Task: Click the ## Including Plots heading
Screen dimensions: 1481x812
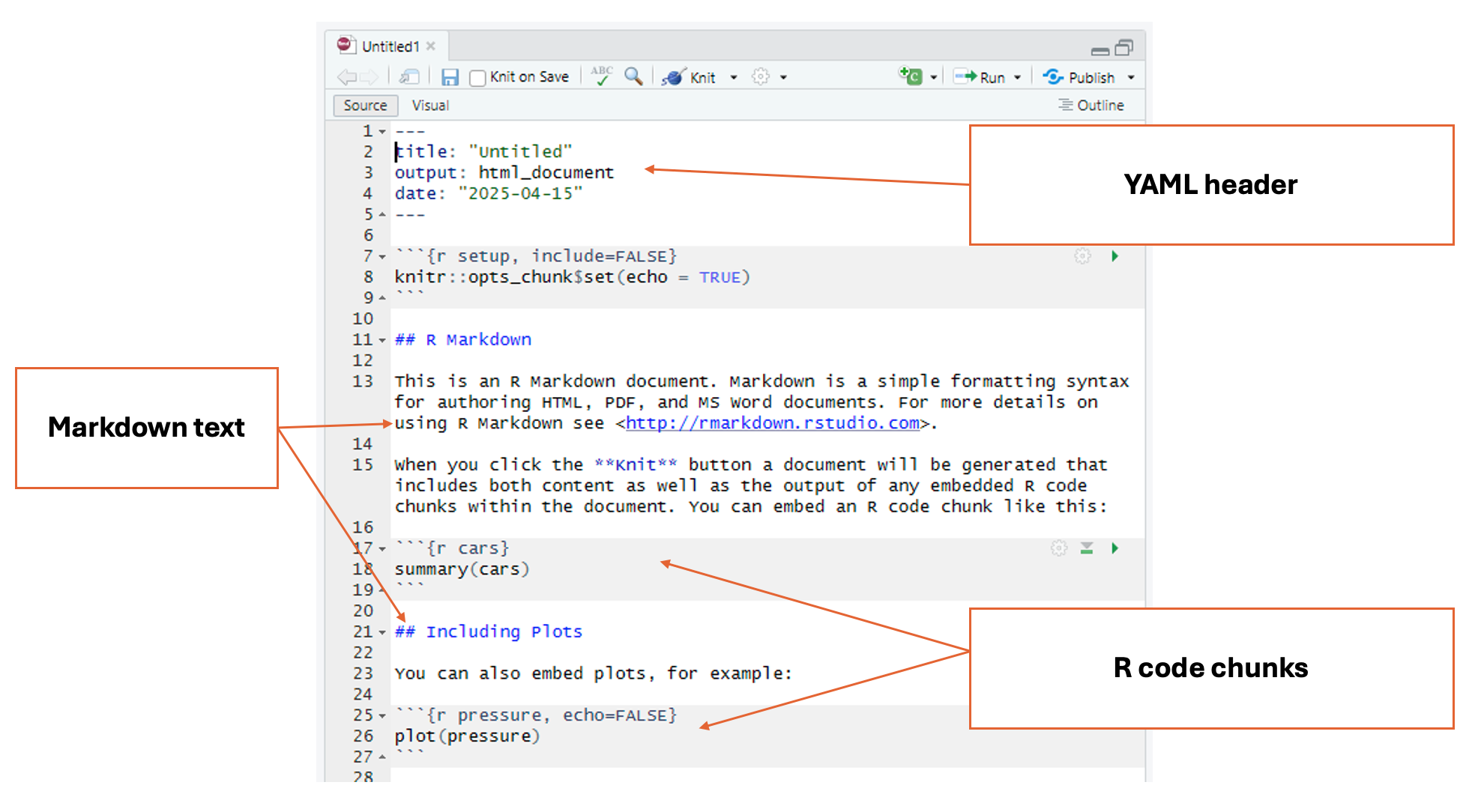Action: coord(489,631)
